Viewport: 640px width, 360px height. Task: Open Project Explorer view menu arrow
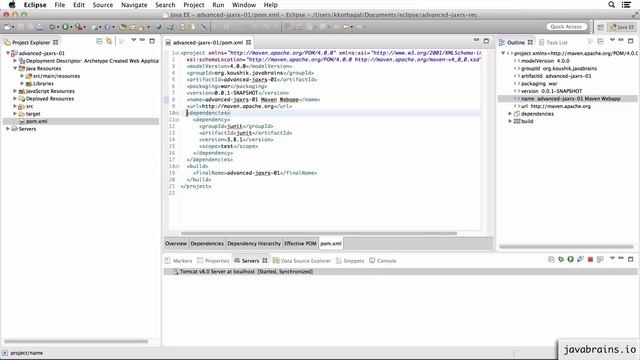pos(133,40)
